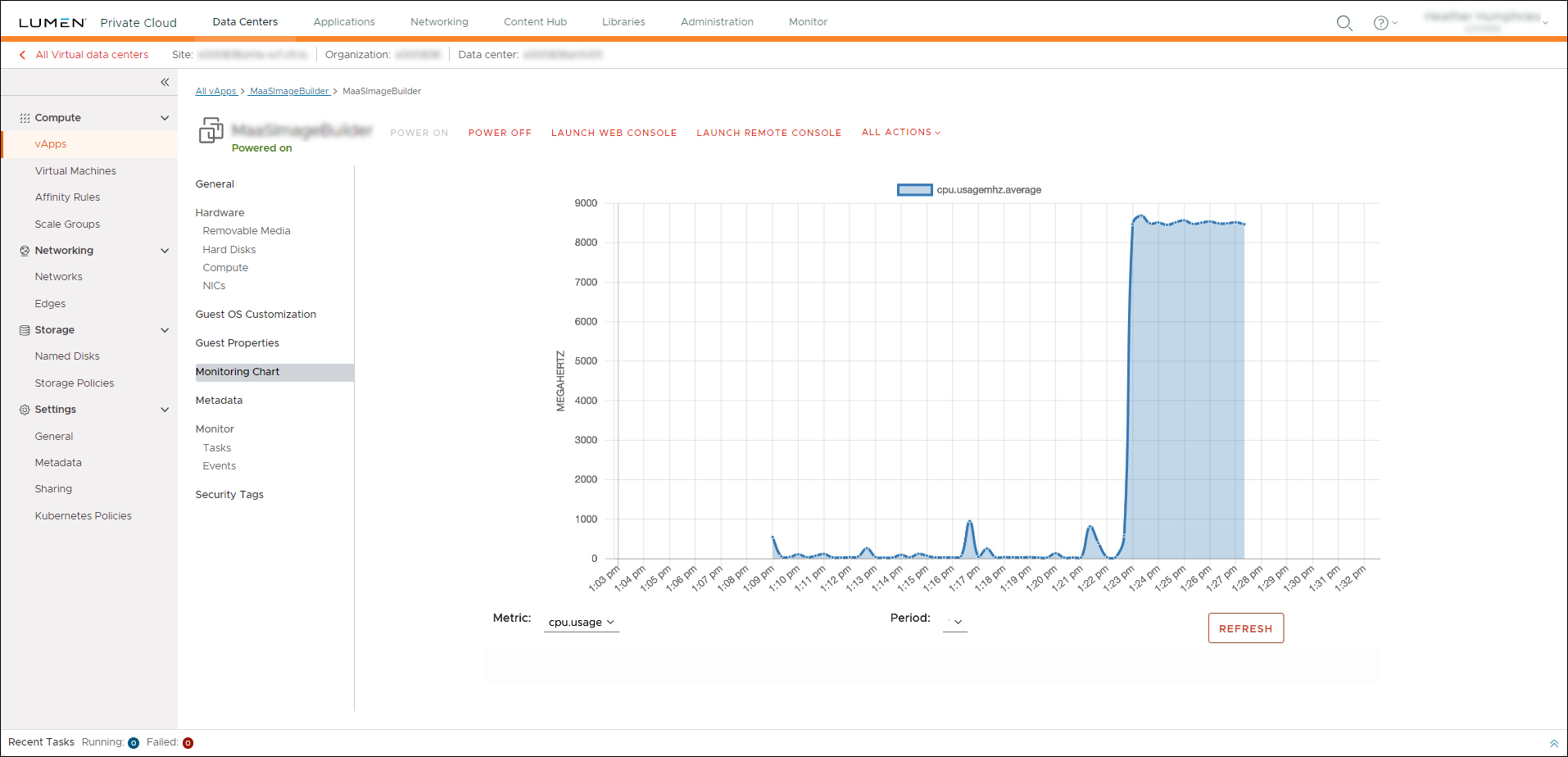Click the MaaSImageBuilder vApp icon
The height and width of the screenshot is (757, 1568).
pos(211,131)
